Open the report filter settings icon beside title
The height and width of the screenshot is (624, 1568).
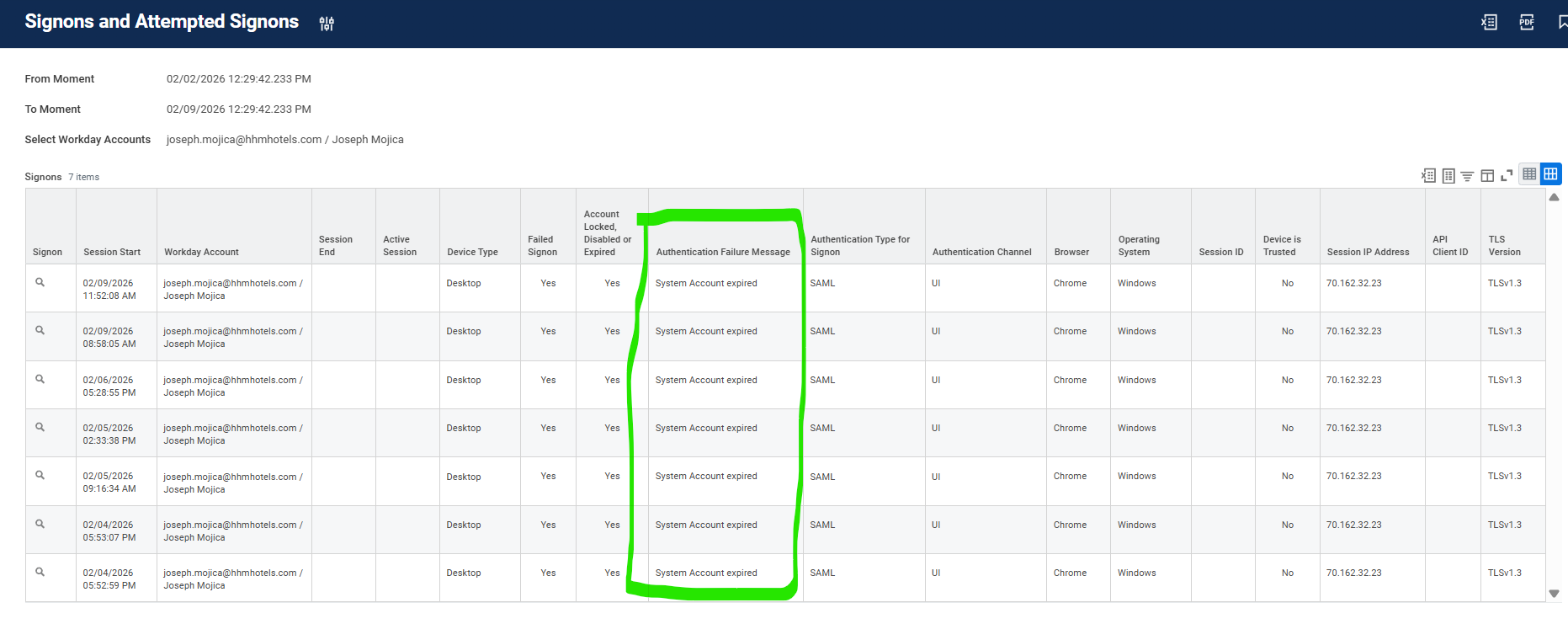coord(327,24)
